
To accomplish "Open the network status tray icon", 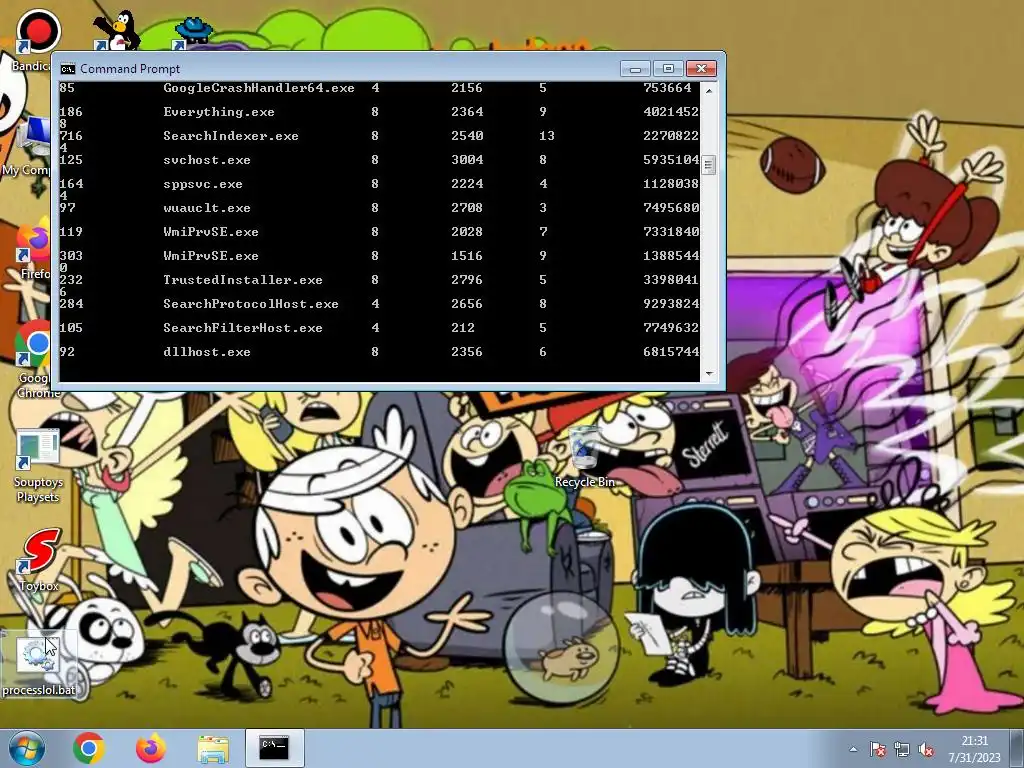I will [x=902, y=749].
